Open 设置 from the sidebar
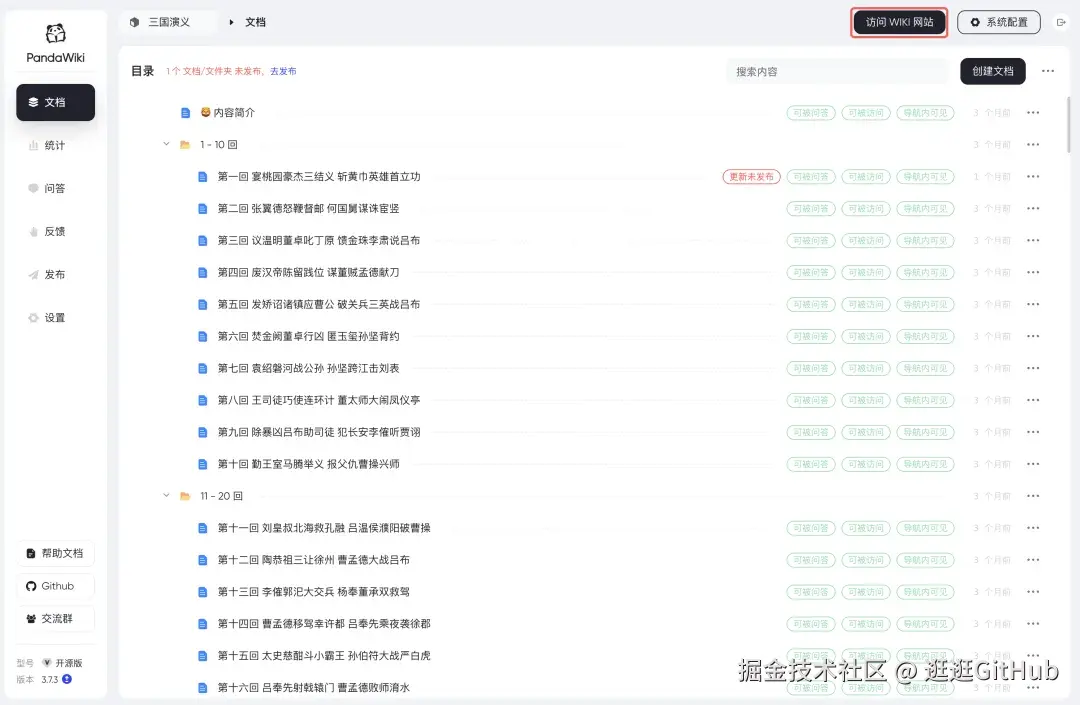Viewport: 1080px width, 705px height. [55, 317]
